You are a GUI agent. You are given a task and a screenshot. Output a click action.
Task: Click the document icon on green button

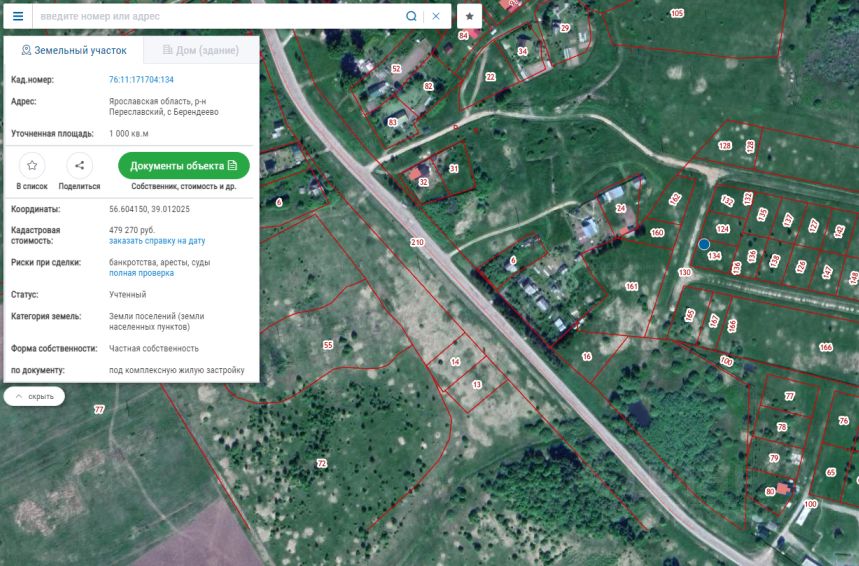tap(232, 165)
